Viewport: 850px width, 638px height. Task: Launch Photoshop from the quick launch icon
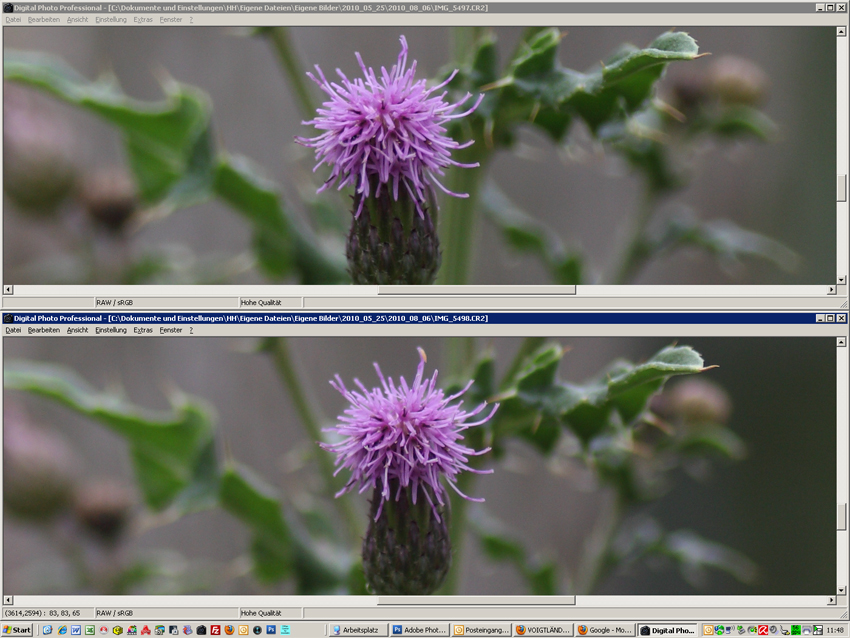(x=271, y=630)
